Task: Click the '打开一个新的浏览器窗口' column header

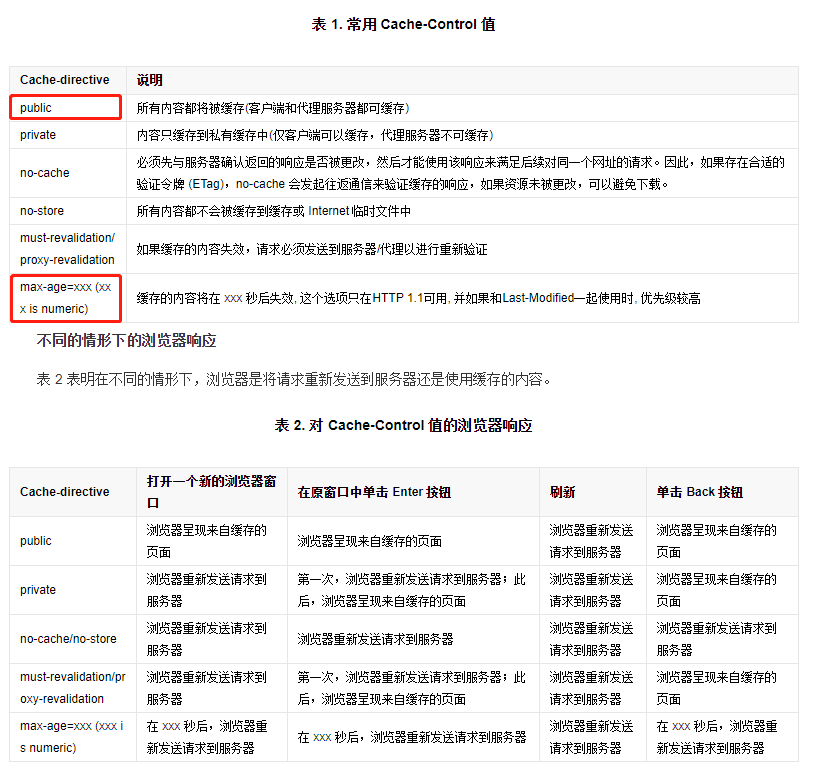Action: pyautogui.click(x=212, y=492)
